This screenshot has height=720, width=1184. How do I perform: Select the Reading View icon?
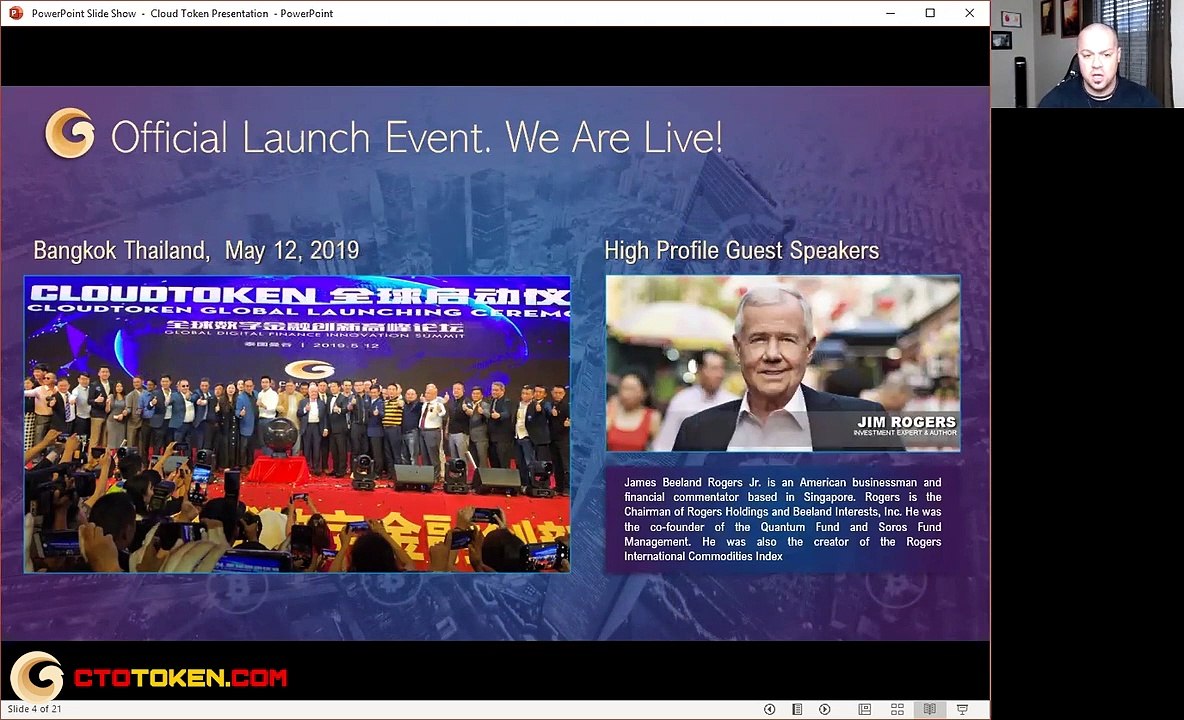(x=930, y=709)
